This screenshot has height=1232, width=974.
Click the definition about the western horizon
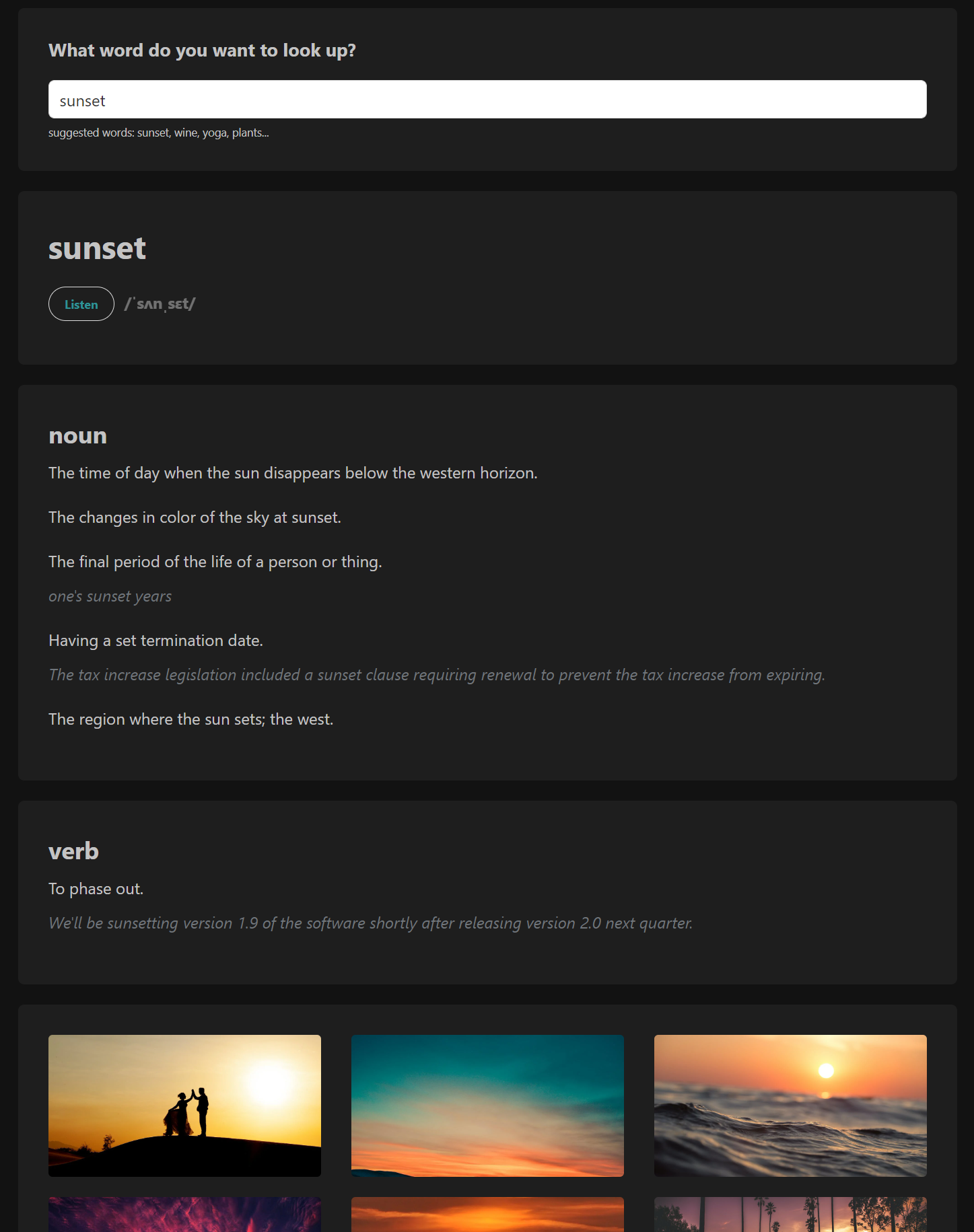293,473
